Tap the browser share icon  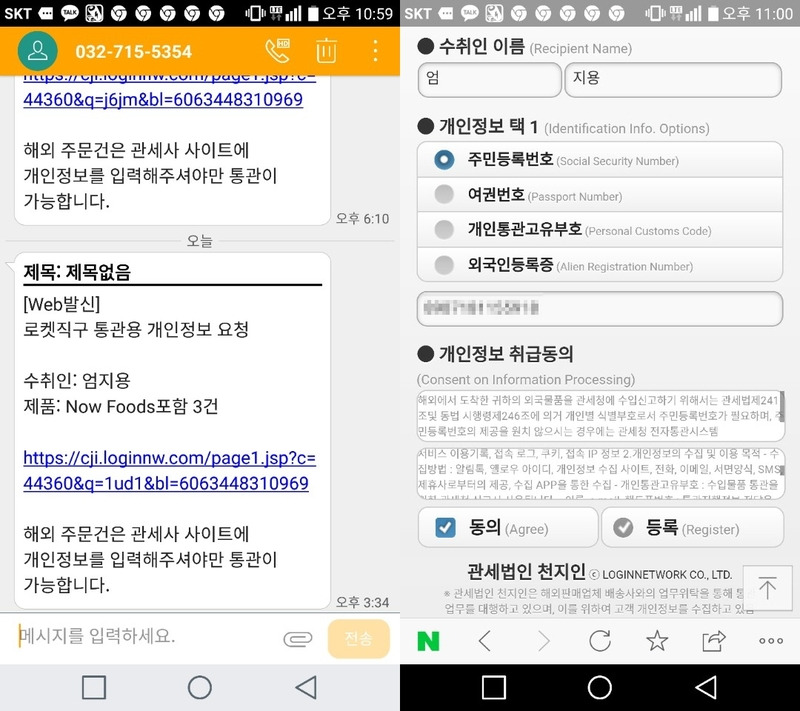tap(714, 641)
